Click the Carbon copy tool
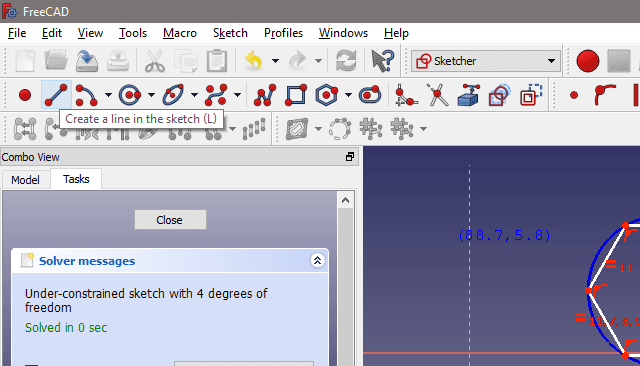Screen dimensions: 640x366 [x=500, y=95]
